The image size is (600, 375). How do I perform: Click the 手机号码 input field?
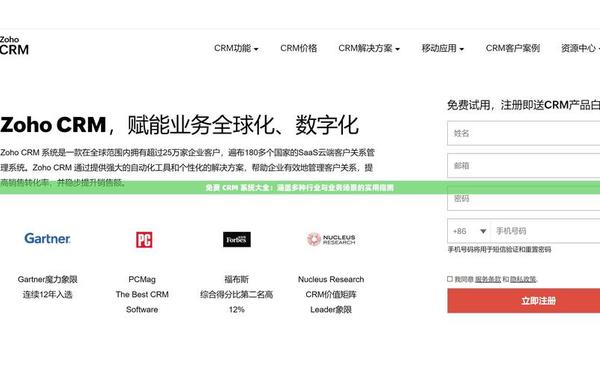tap(545, 231)
